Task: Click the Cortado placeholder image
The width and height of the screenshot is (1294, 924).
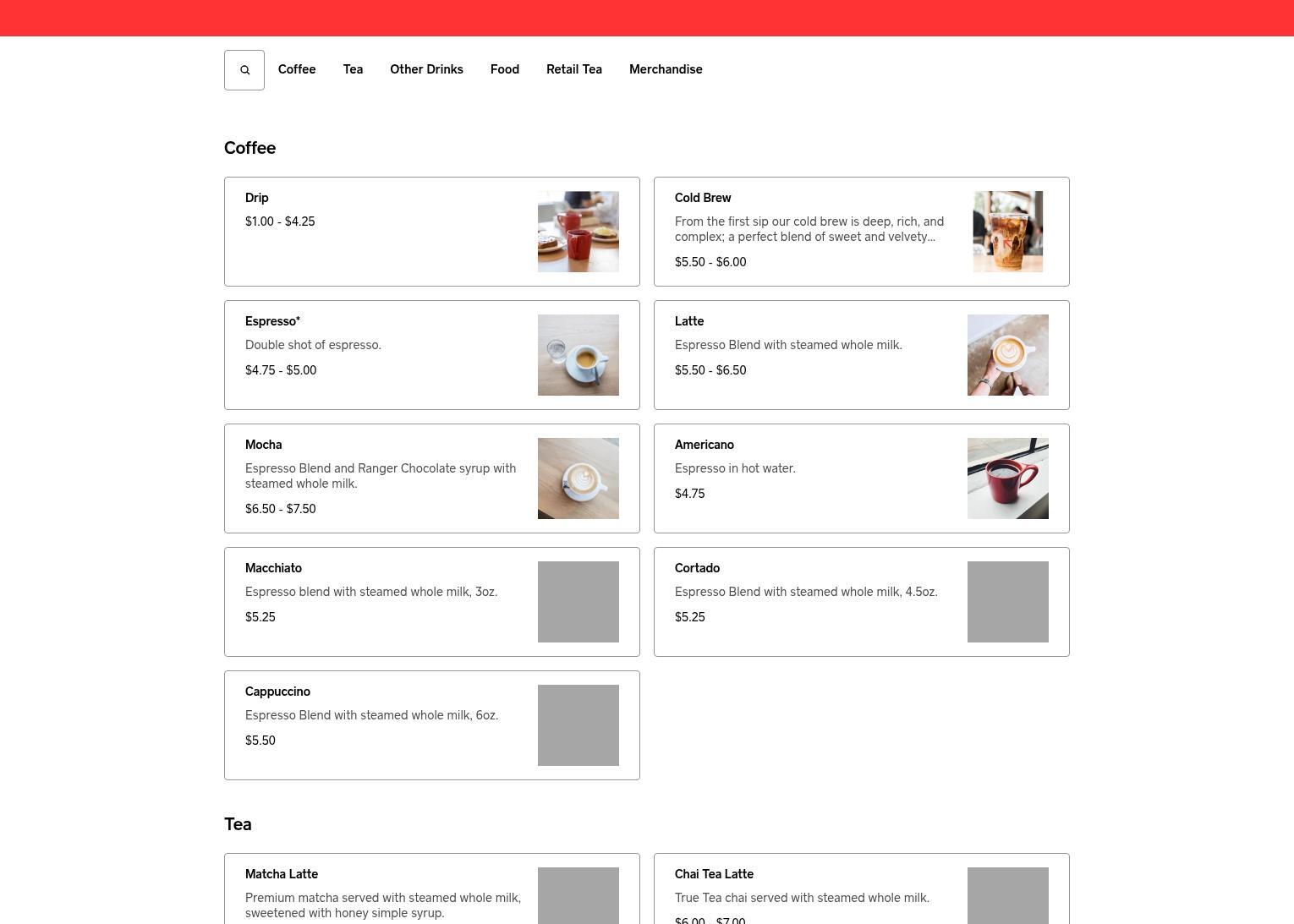Action: coord(1008,602)
